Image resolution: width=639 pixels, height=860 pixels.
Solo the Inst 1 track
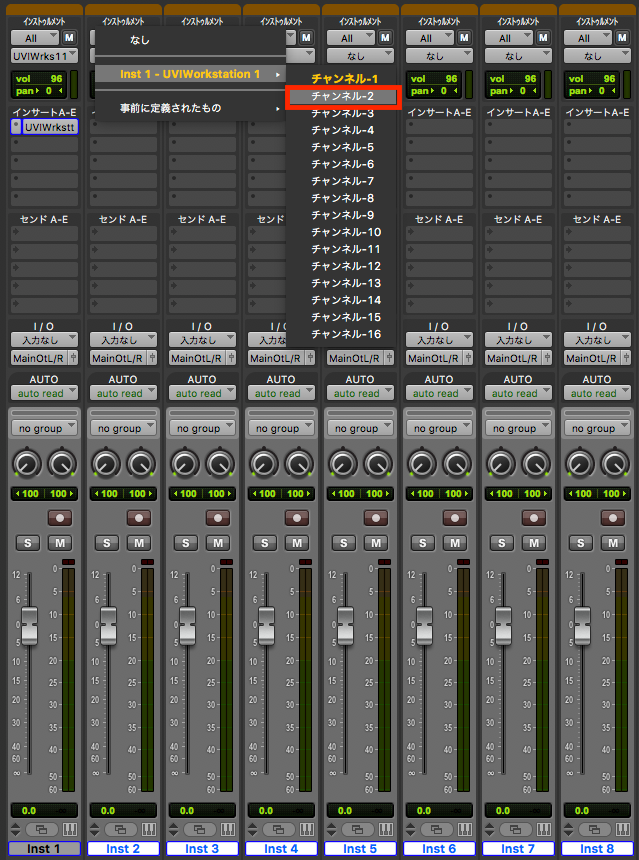point(28,543)
